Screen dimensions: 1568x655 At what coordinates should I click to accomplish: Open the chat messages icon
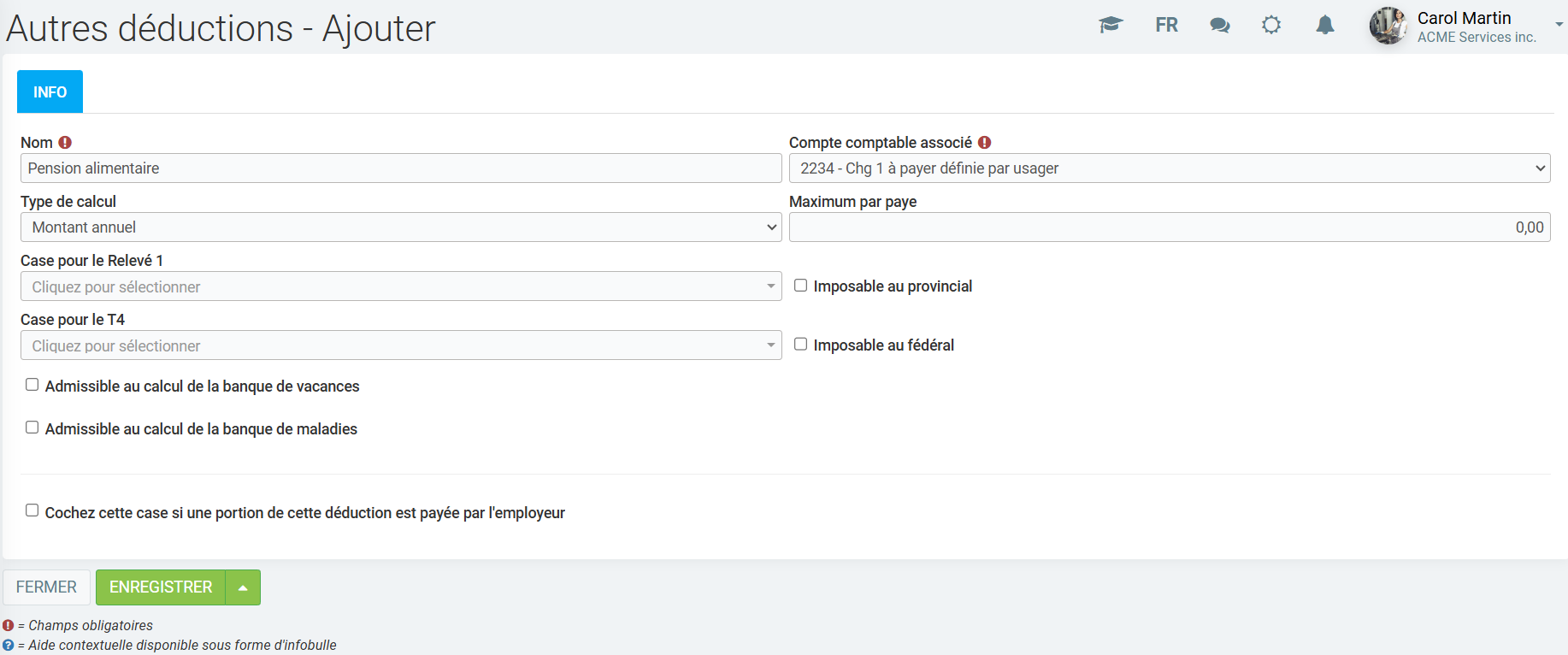1219,26
